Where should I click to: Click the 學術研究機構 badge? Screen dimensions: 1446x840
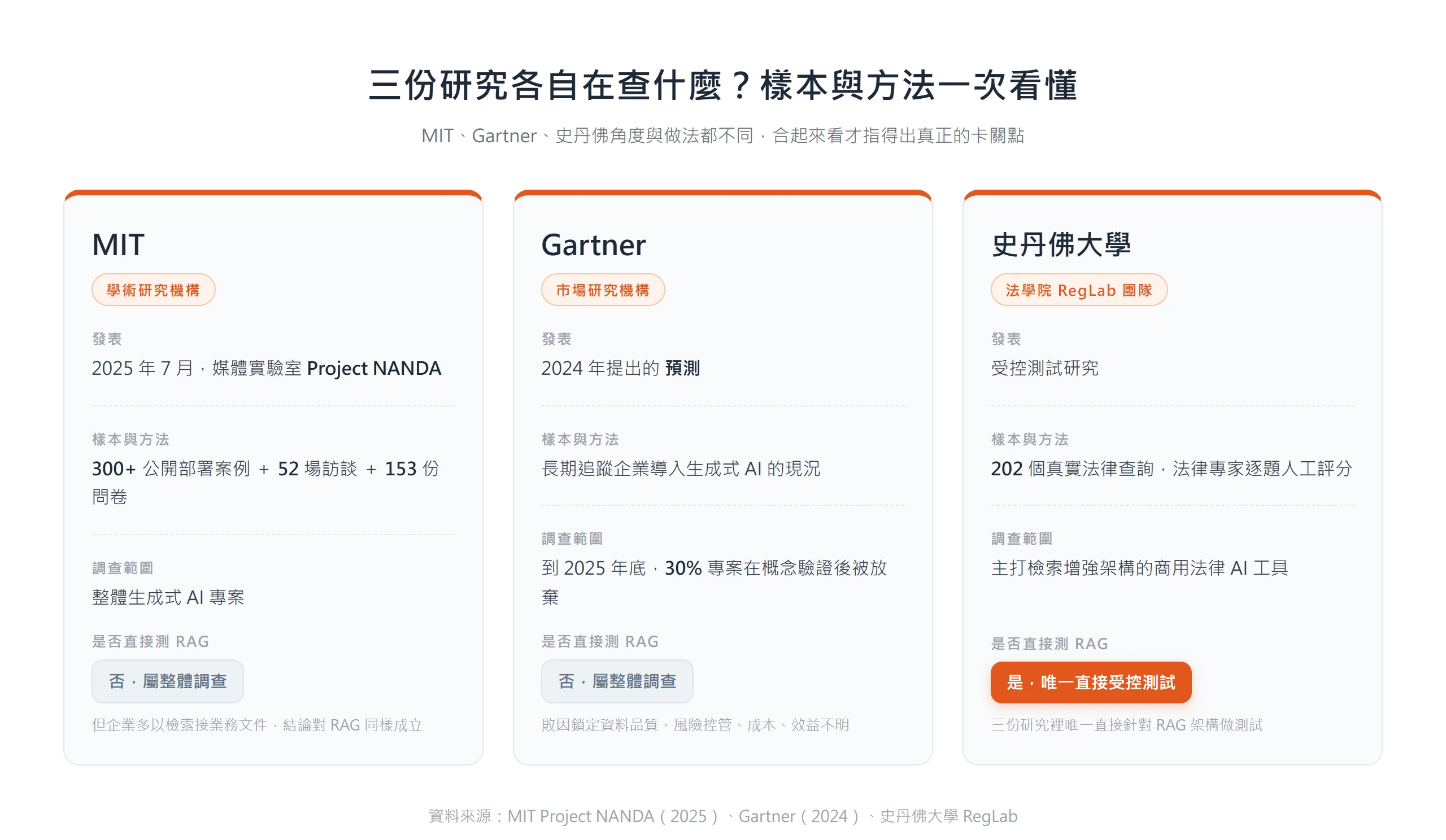pyautogui.click(x=153, y=290)
